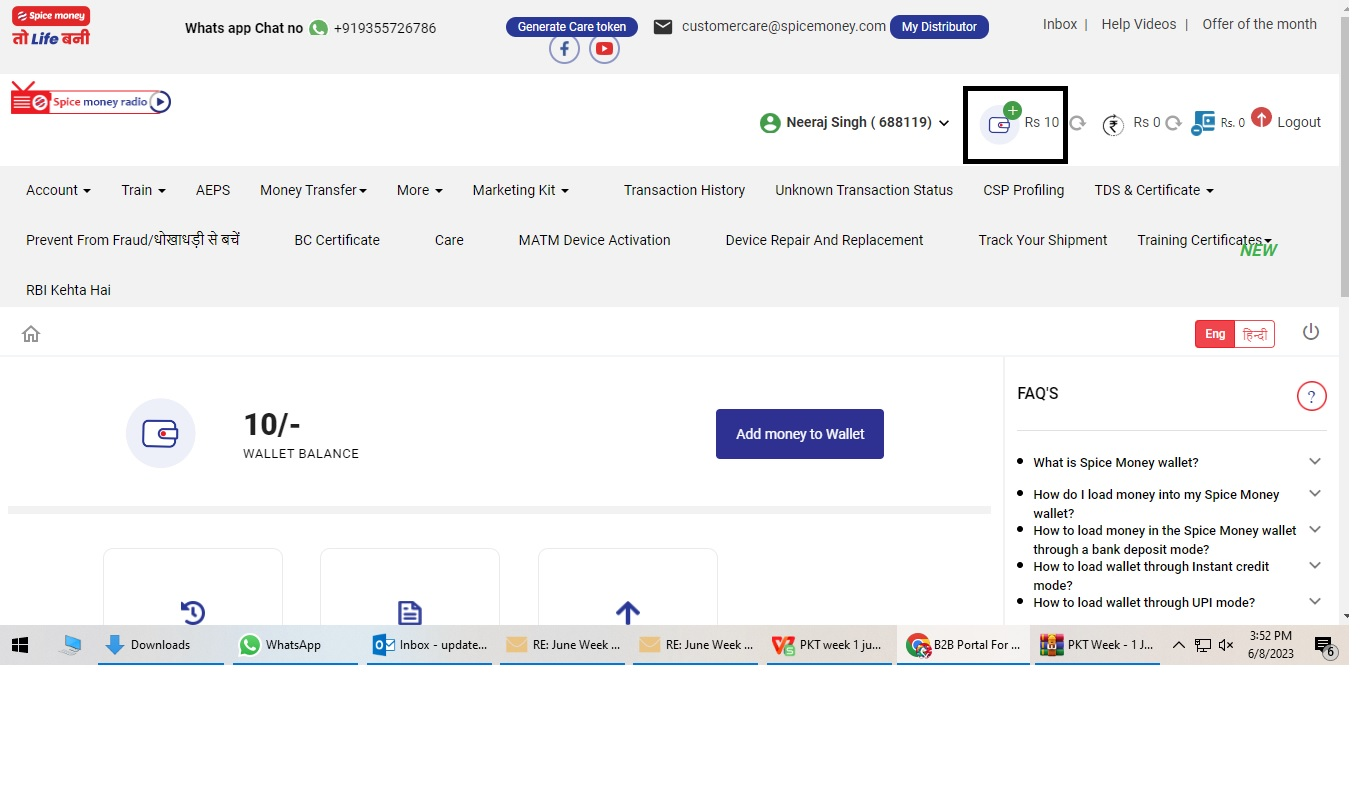Expand 'How do I load money' FAQ
Image resolution: width=1366 pixels, height=786 pixels.
tap(1315, 493)
